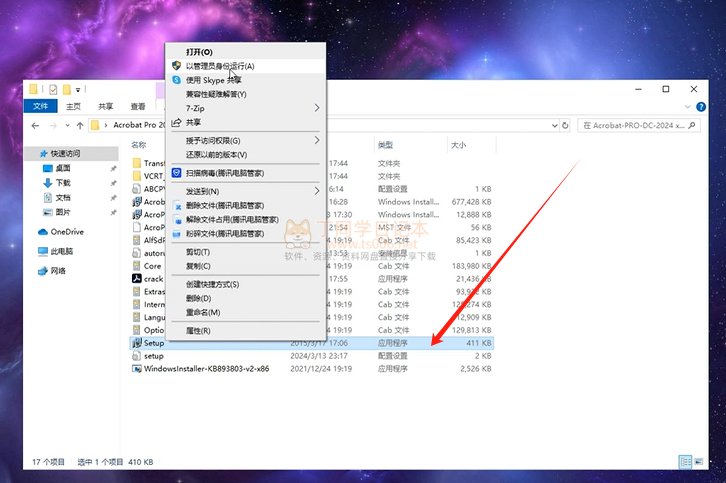This screenshot has width=726, height=483.
Task: Click the Explorer help question mark icon
Action: 701,107
